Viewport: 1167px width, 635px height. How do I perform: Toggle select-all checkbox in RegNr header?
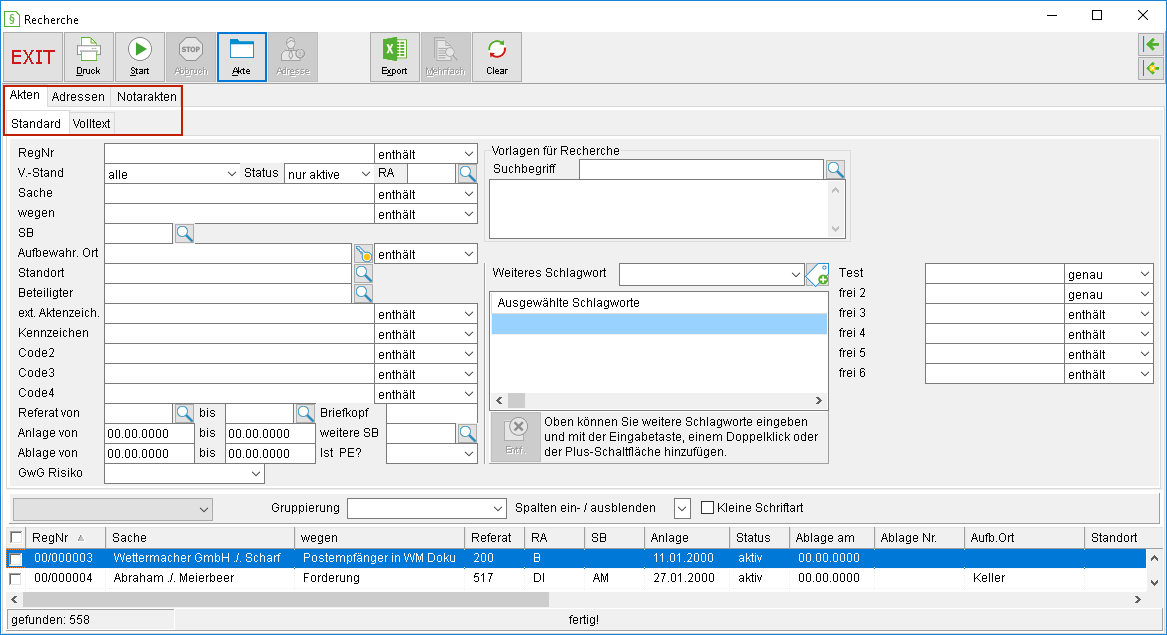tap(16, 537)
